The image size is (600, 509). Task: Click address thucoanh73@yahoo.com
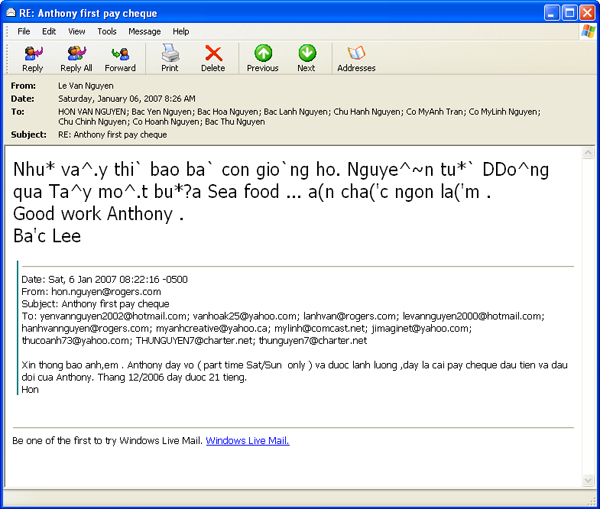(x=75, y=341)
